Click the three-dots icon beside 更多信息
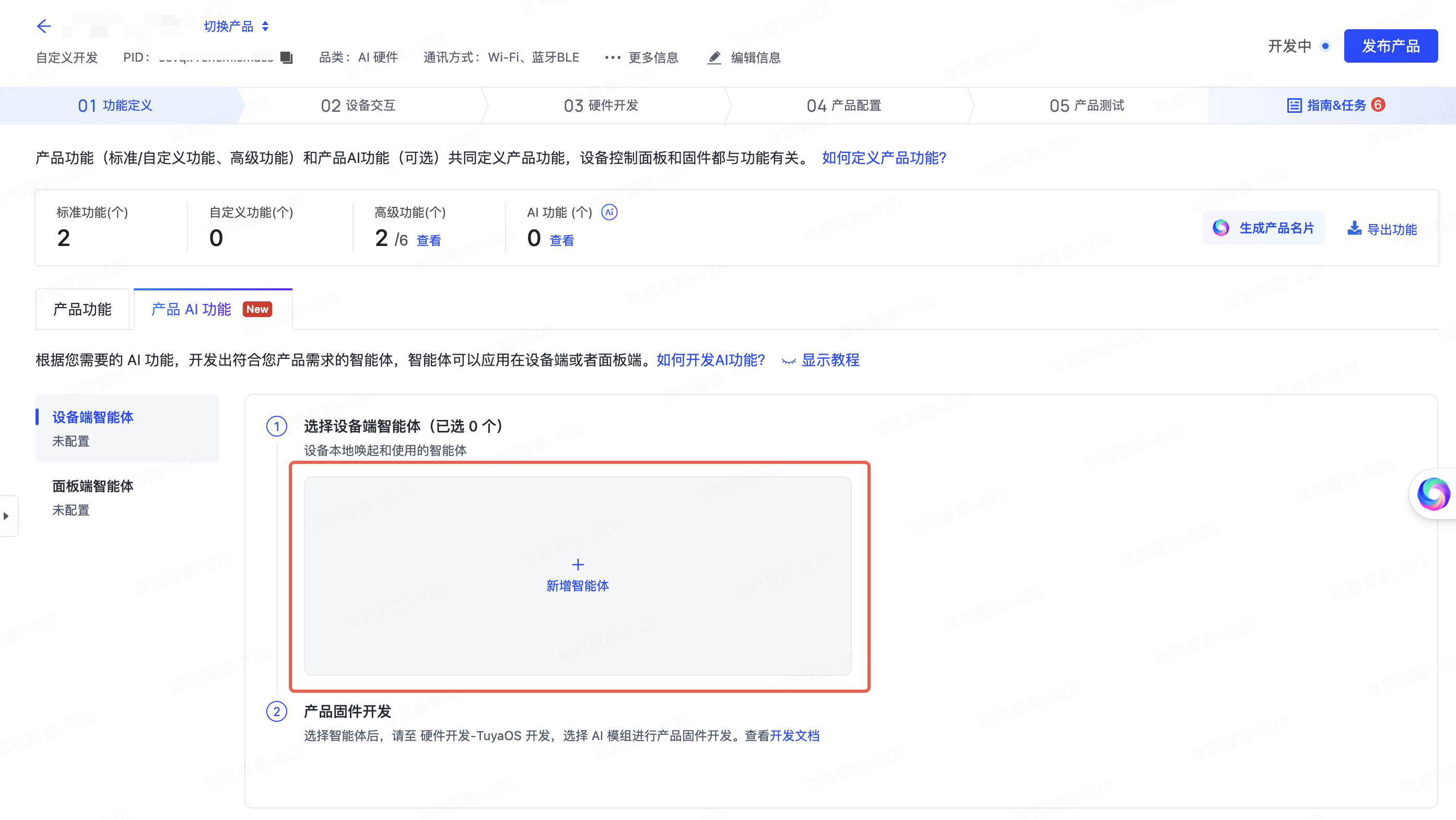The height and width of the screenshot is (820, 1456). (613, 57)
